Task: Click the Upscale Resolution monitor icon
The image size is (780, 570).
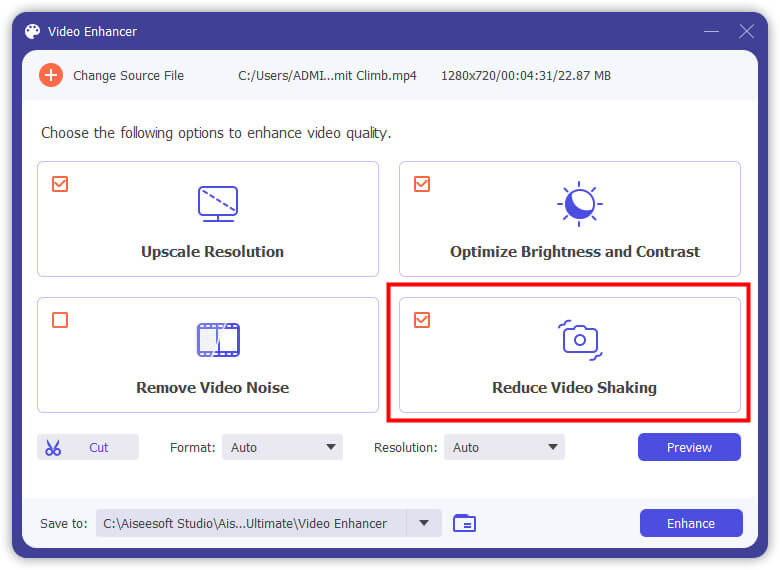Action: click(x=217, y=203)
